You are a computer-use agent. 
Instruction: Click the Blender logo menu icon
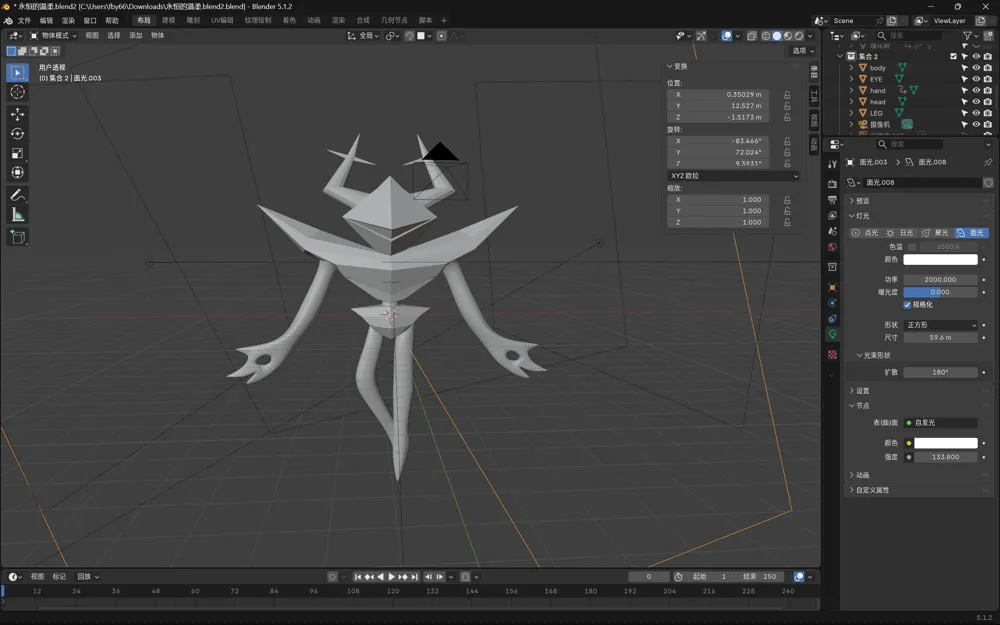pyautogui.click(x=8, y=20)
